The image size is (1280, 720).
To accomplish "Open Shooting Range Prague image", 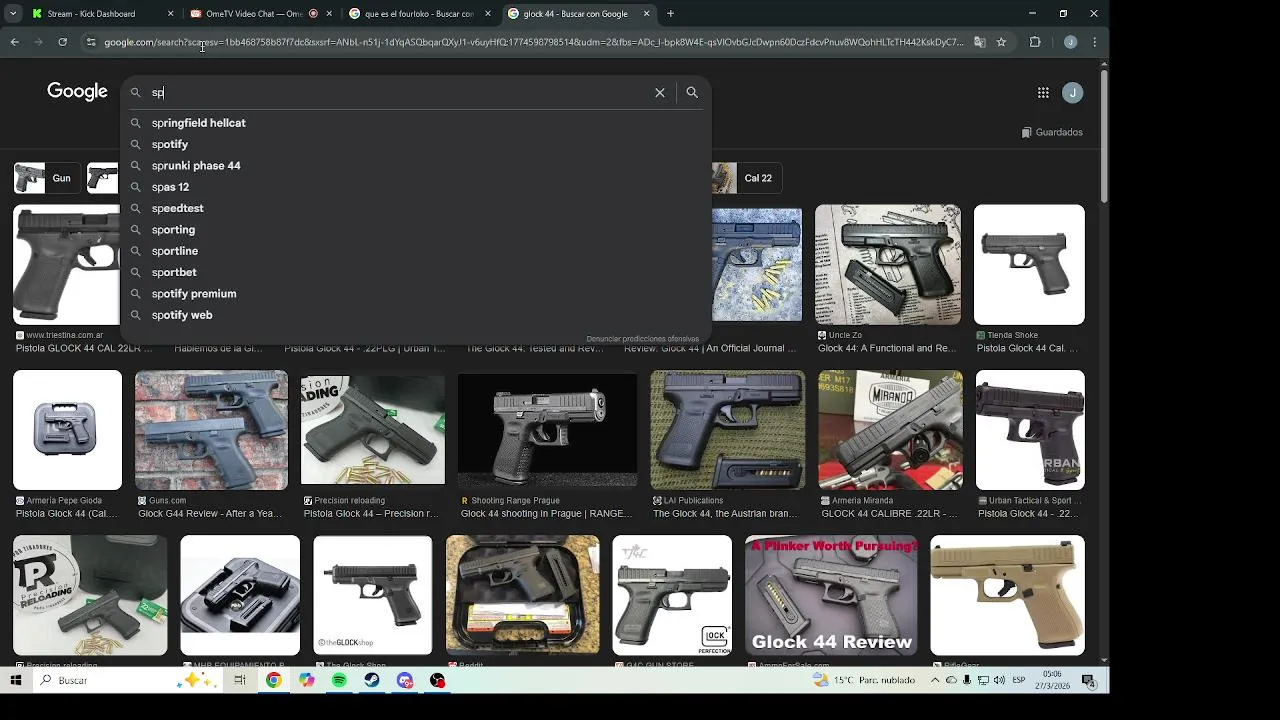I will point(547,430).
